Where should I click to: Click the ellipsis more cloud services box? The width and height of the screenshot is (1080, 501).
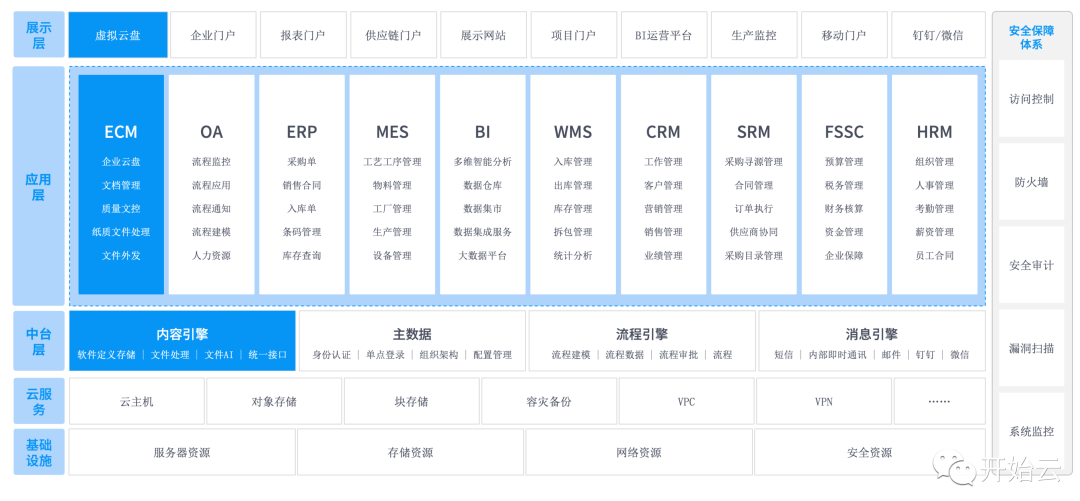[938, 402]
